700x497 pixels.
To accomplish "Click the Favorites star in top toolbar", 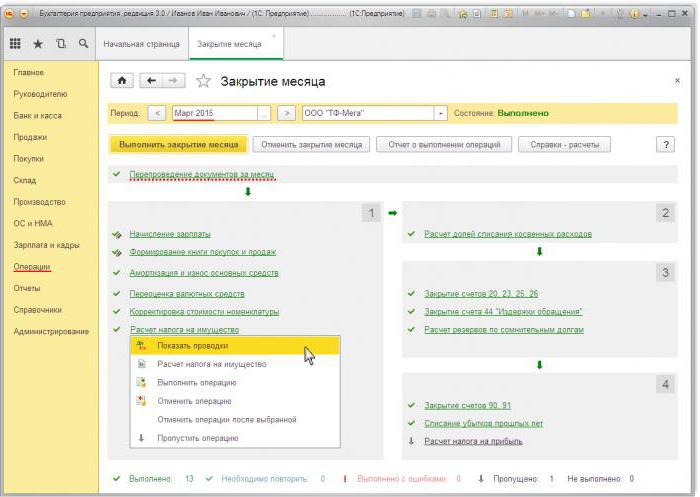I will click(x=38, y=44).
